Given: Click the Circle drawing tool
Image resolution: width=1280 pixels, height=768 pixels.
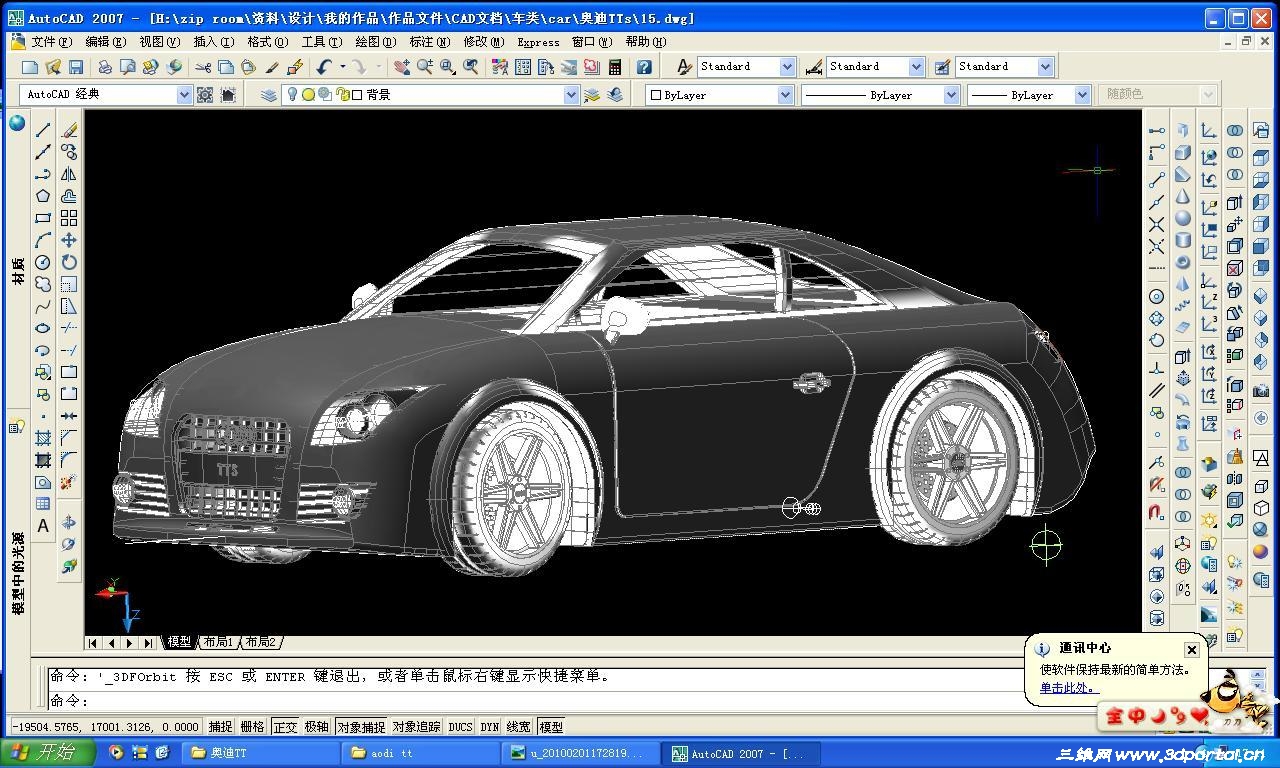Looking at the screenshot, I should point(43,262).
